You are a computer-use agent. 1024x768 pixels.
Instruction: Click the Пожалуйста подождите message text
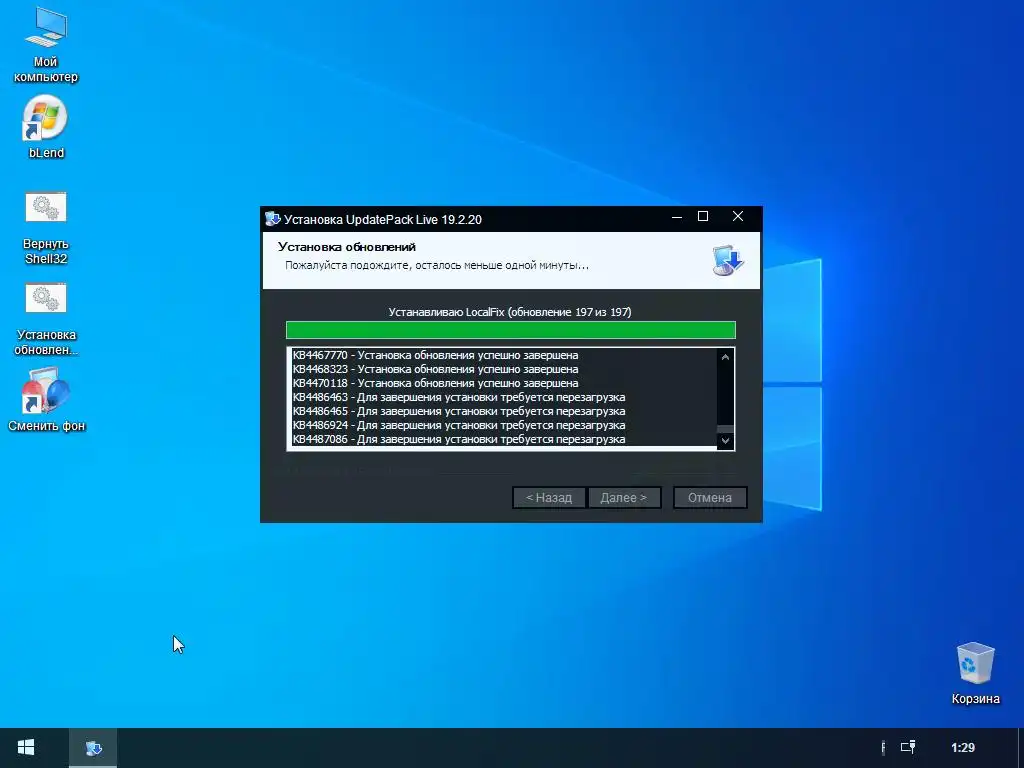coord(437,265)
